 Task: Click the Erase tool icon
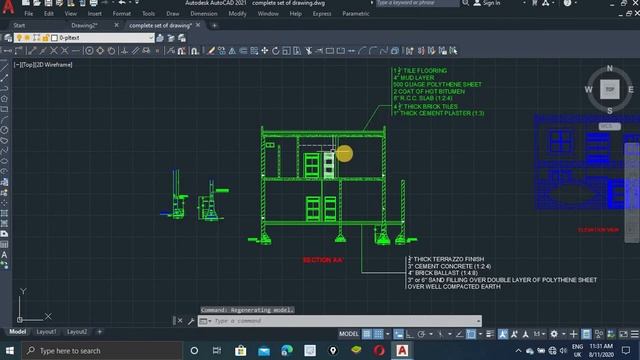[x=211, y=51]
